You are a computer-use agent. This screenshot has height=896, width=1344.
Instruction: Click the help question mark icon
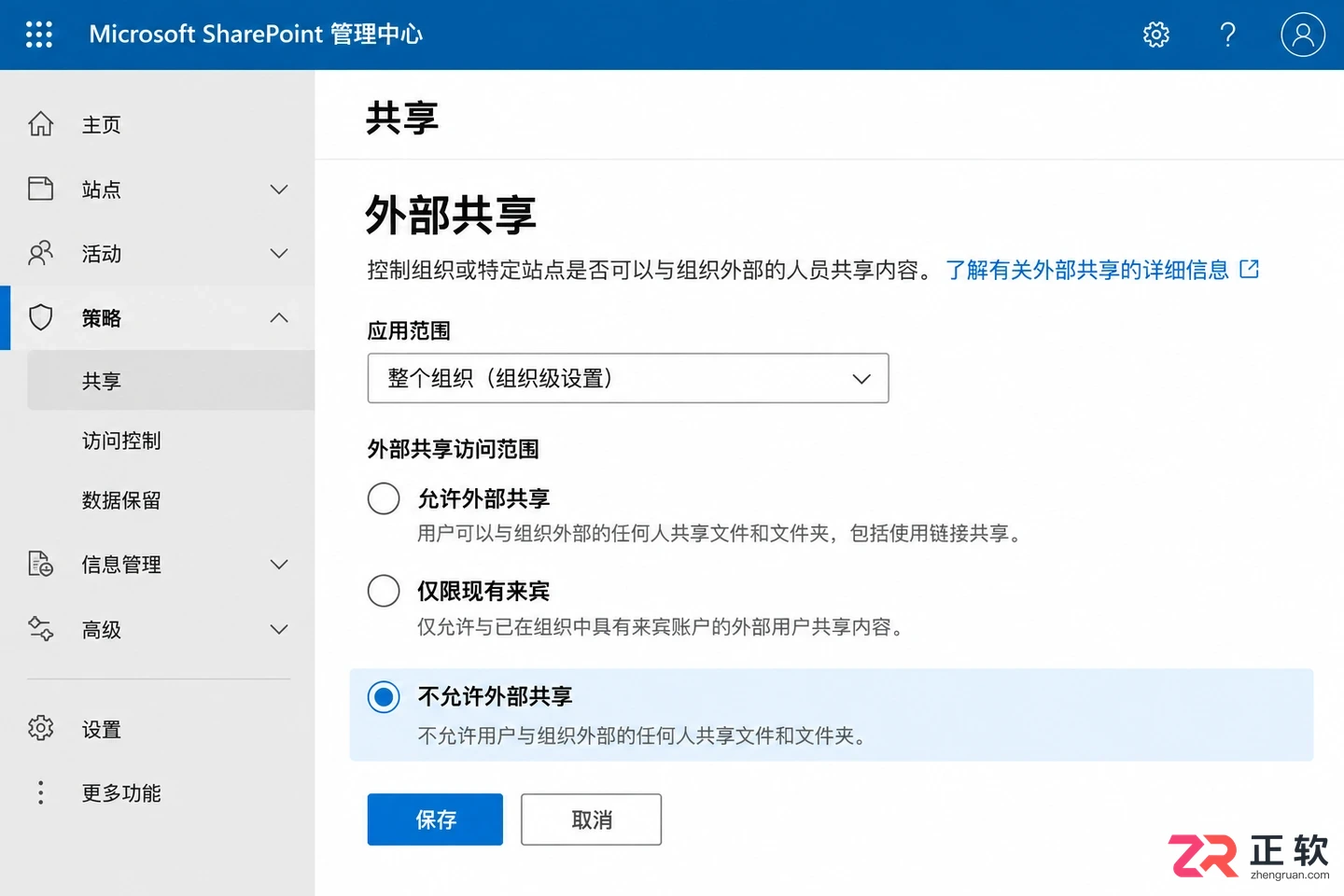[1228, 35]
